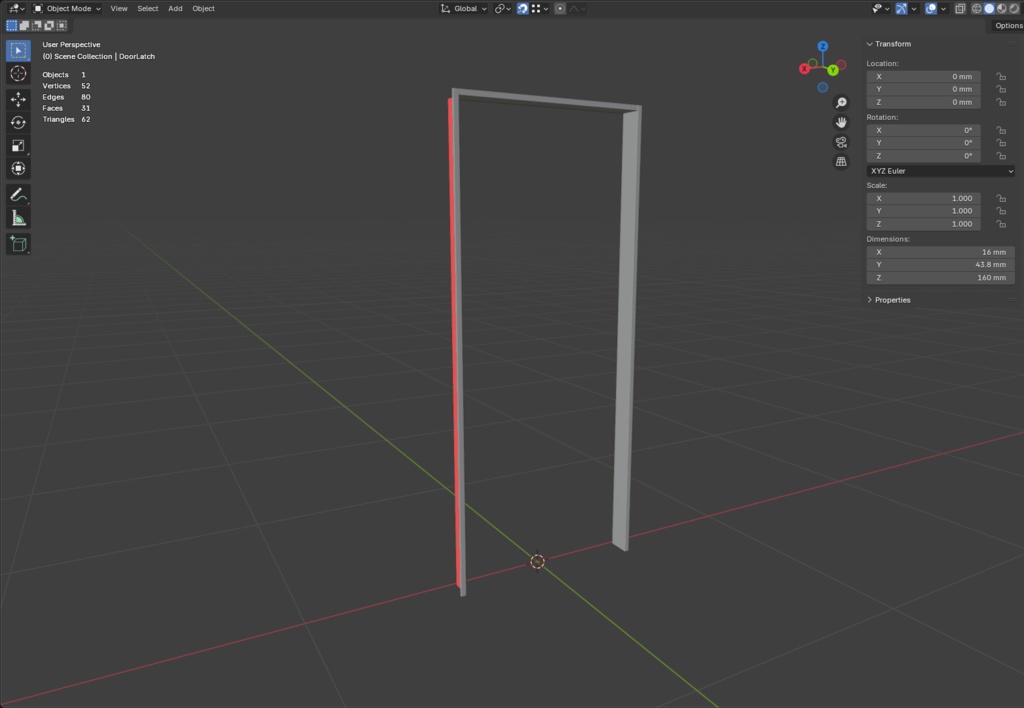
Task: Switch to Solid viewport shading
Action: coord(989,8)
